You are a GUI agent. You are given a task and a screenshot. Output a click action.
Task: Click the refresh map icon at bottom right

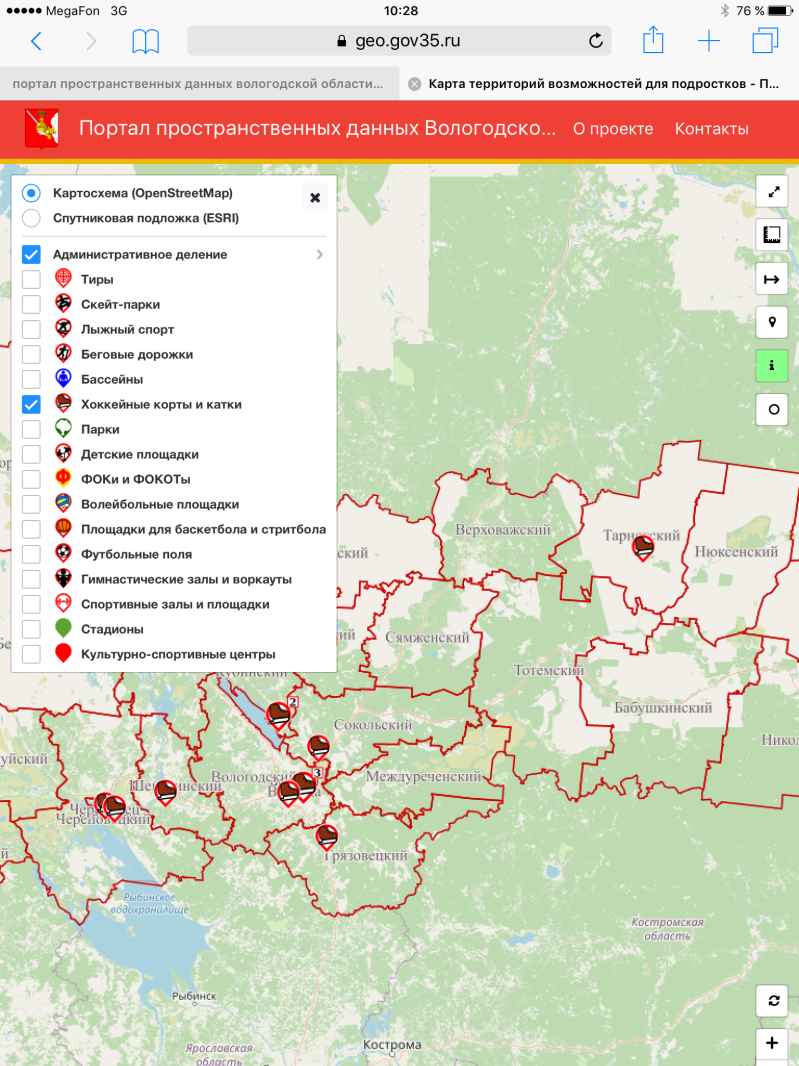pos(772,1001)
